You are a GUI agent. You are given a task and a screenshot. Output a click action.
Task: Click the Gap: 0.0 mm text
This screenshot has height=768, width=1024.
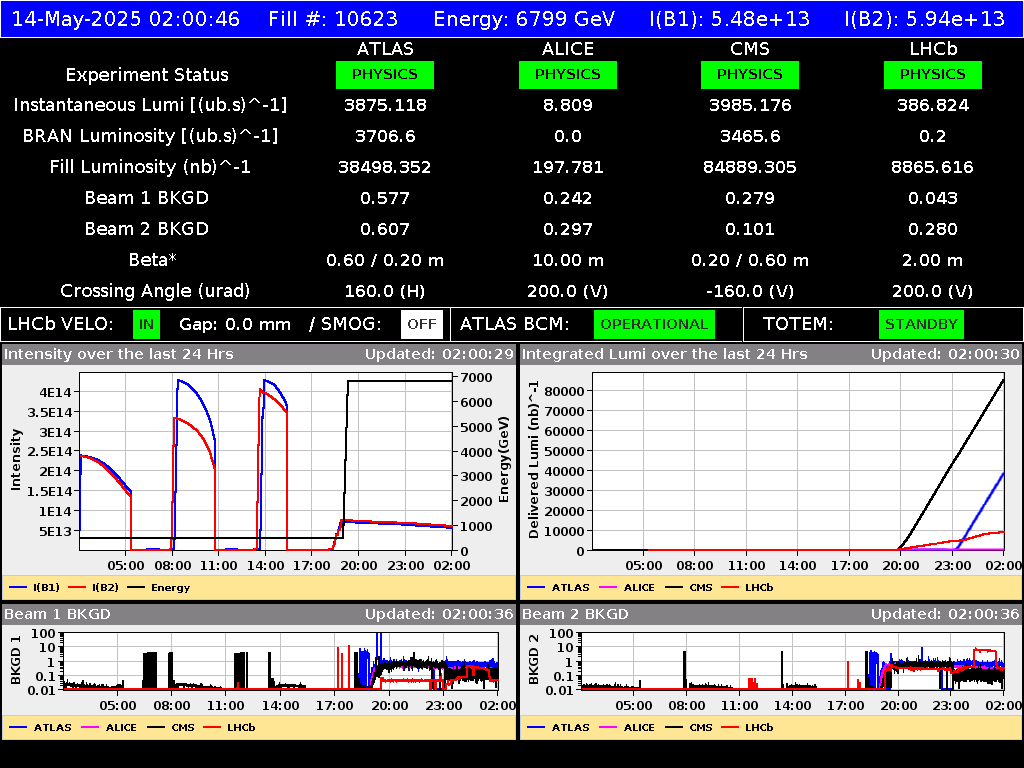click(234, 325)
